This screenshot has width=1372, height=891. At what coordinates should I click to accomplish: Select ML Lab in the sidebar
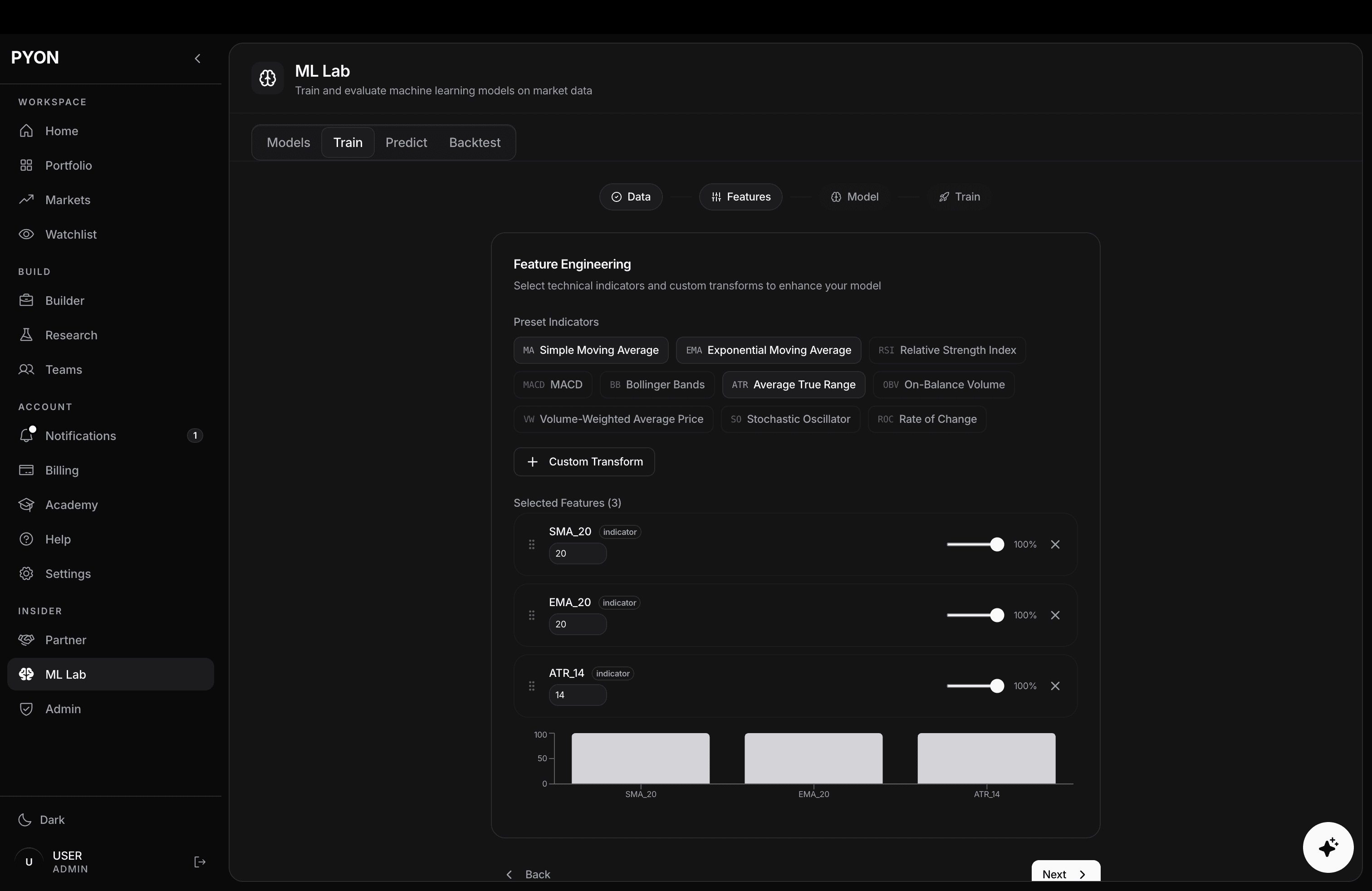[111, 674]
